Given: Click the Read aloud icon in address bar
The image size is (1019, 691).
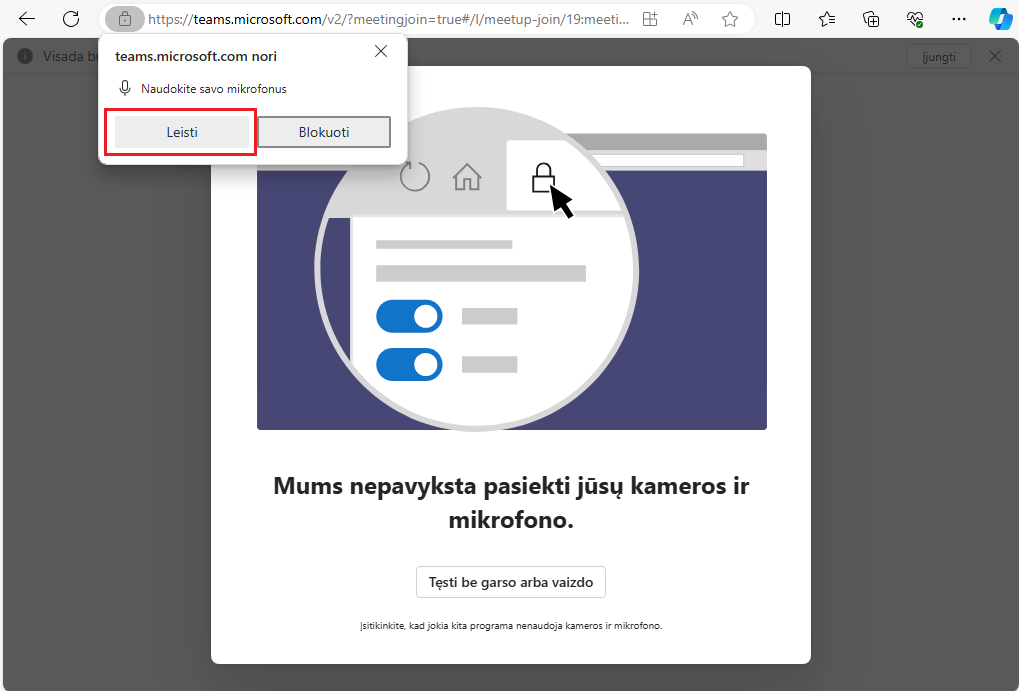Looking at the screenshot, I should 690,19.
